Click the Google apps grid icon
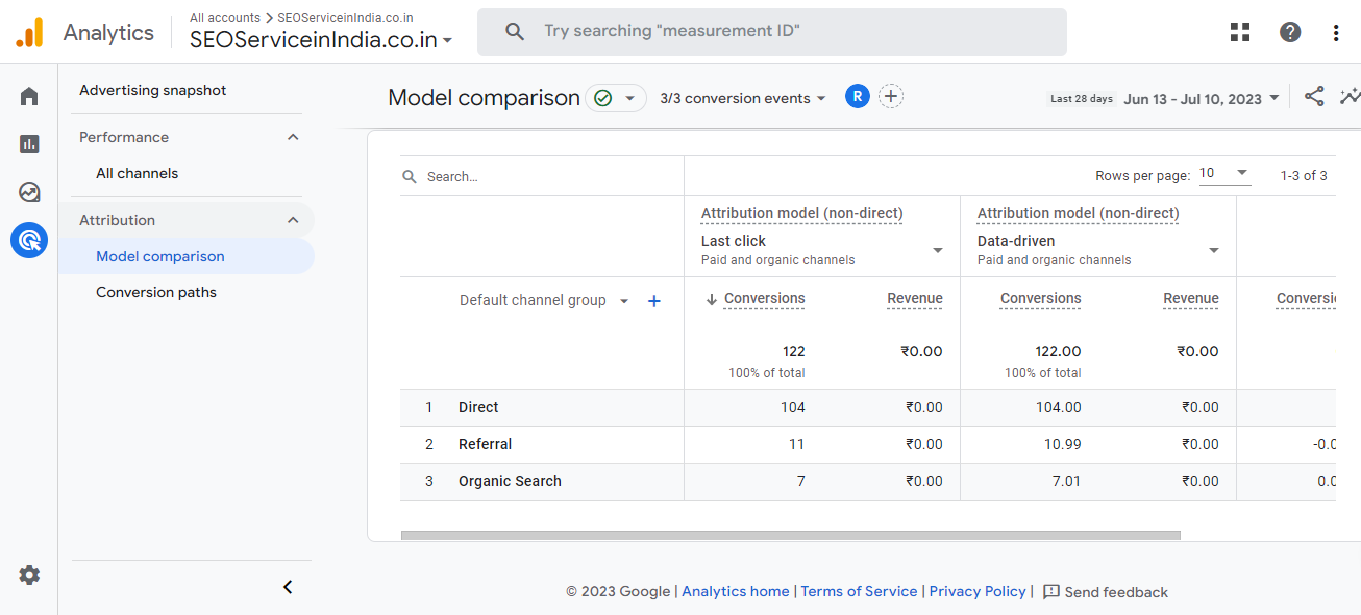The height and width of the screenshot is (615, 1361). (1240, 32)
